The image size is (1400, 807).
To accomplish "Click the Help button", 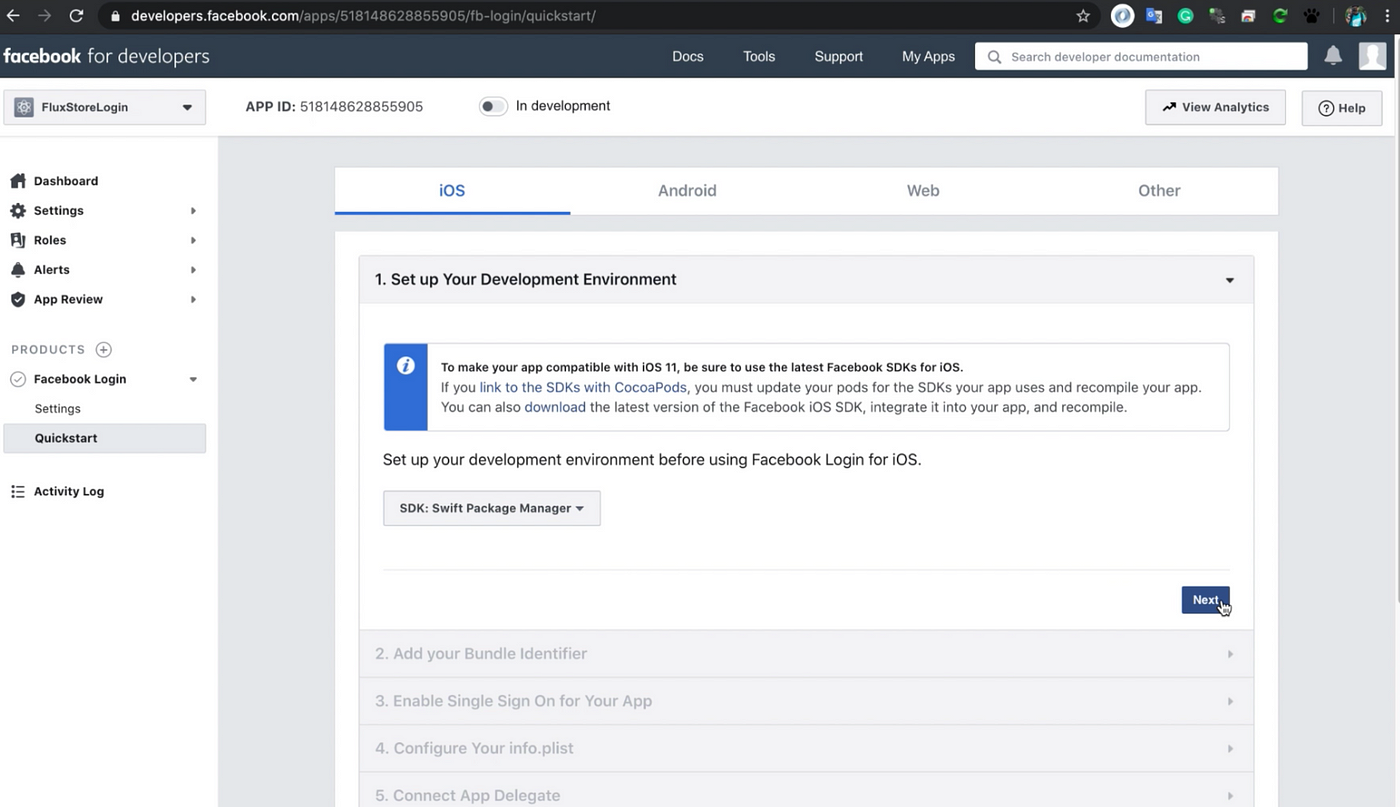I will [1342, 108].
